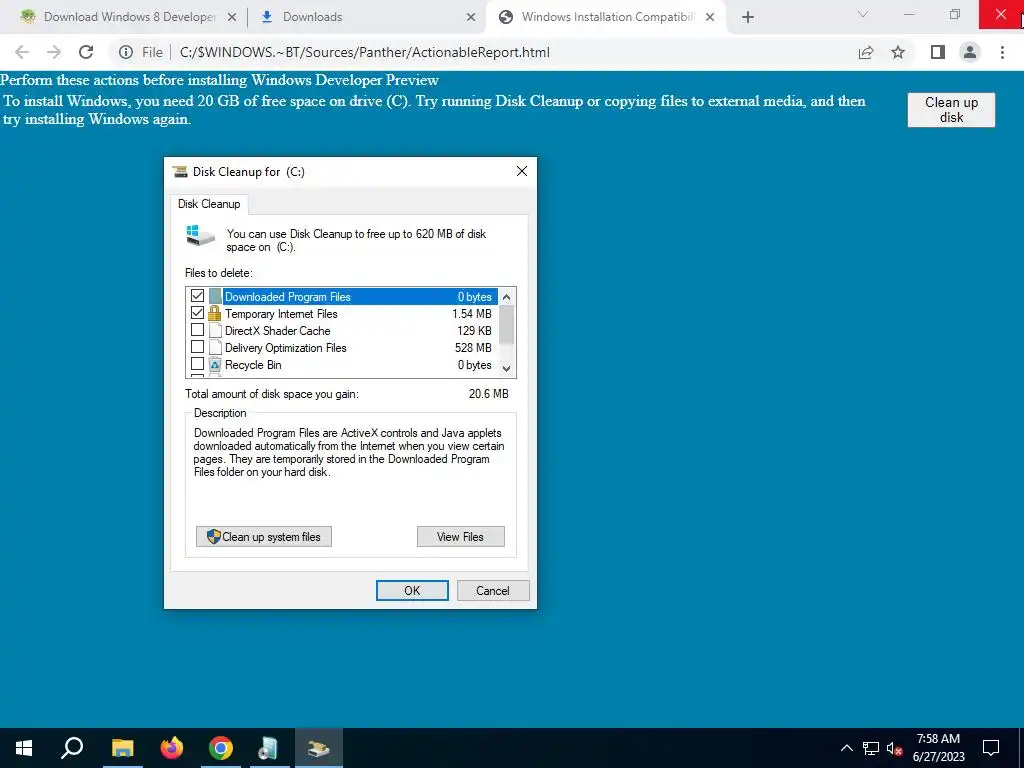Image resolution: width=1024 pixels, height=768 pixels.
Task: Bookmark this page with the star icon
Action: [x=898, y=52]
